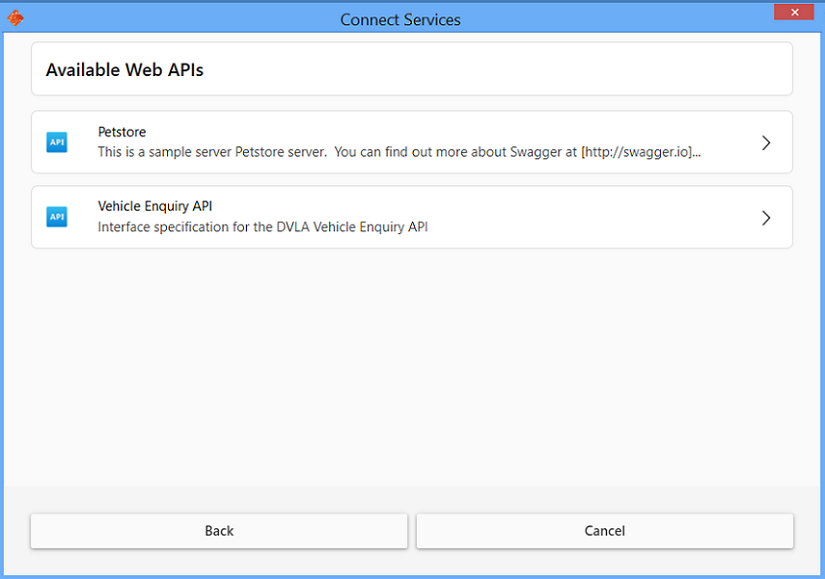Screen dimensions: 825x579
Task: Expand the Vehicle Enquiry API chevron
Action: tap(766, 217)
